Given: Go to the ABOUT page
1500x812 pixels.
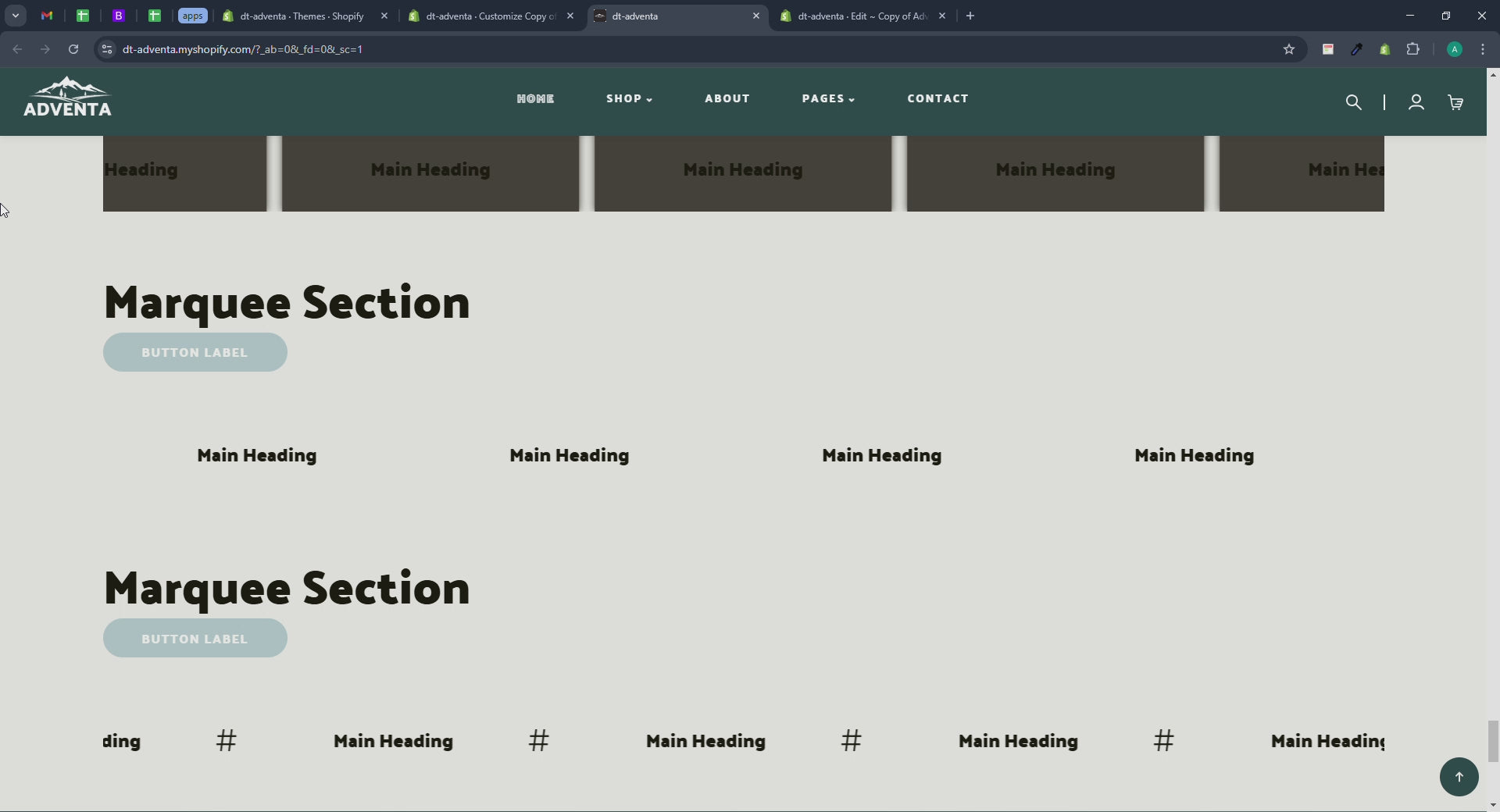Looking at the screenshot, I should (x=727, y=98).
